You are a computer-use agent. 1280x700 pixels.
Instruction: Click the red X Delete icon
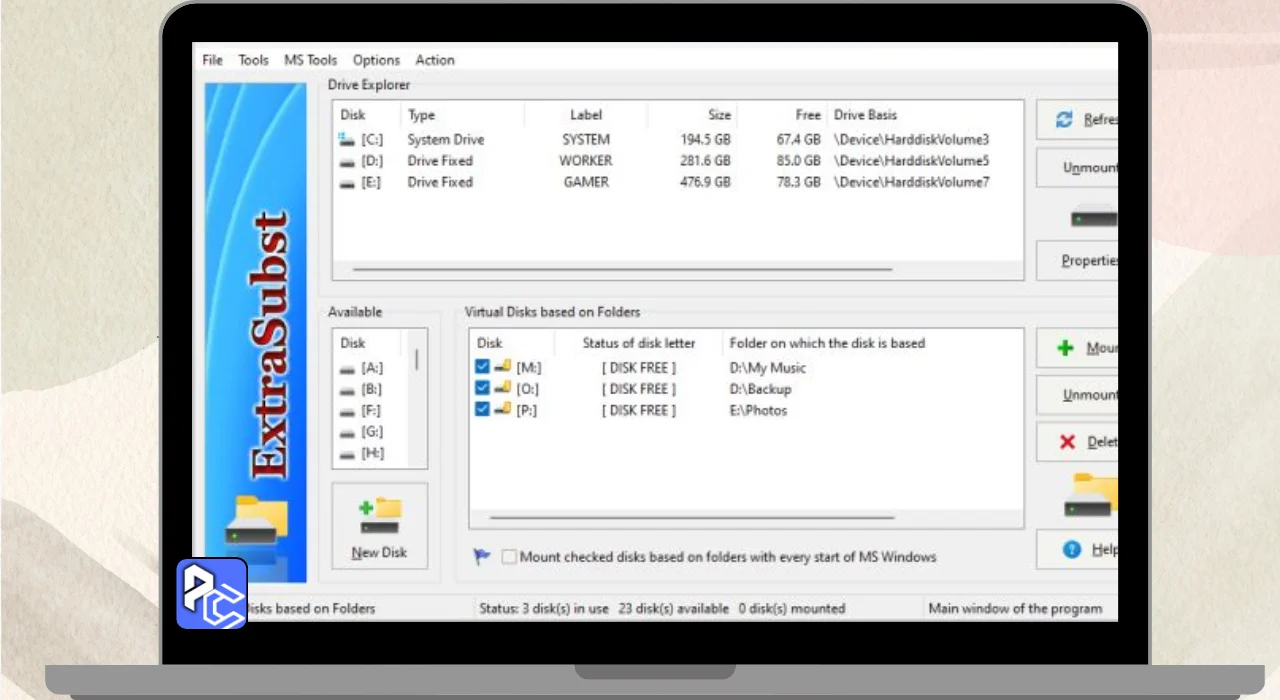(x=1067, y=441)
